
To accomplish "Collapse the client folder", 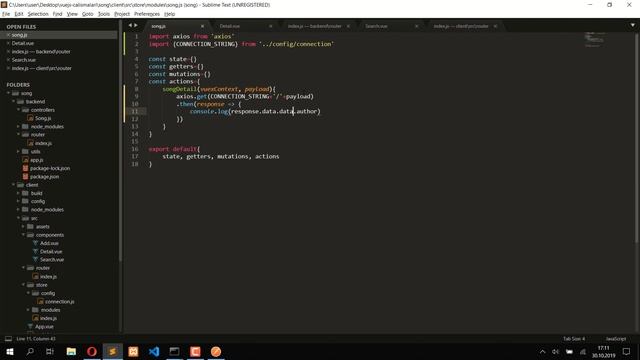I will click(13, 185).
